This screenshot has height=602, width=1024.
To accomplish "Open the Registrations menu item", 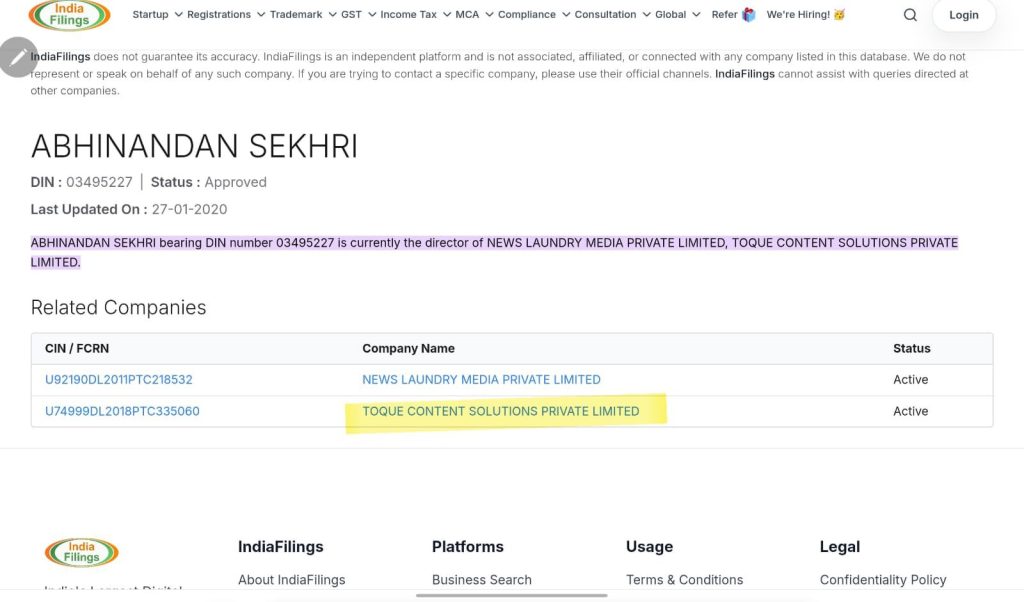I will pyautogui.click(x=219, y=14).
